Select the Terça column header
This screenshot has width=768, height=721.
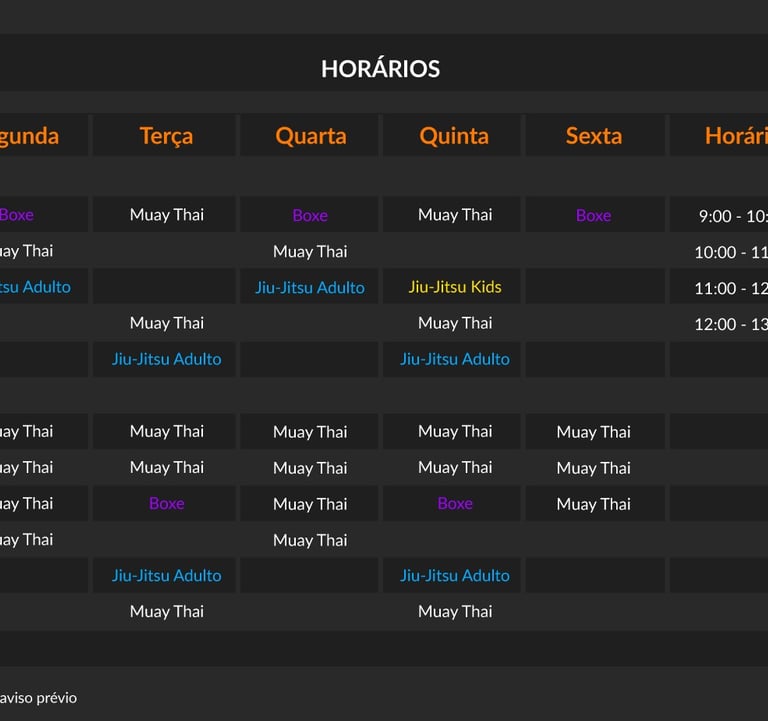(166, 136)
